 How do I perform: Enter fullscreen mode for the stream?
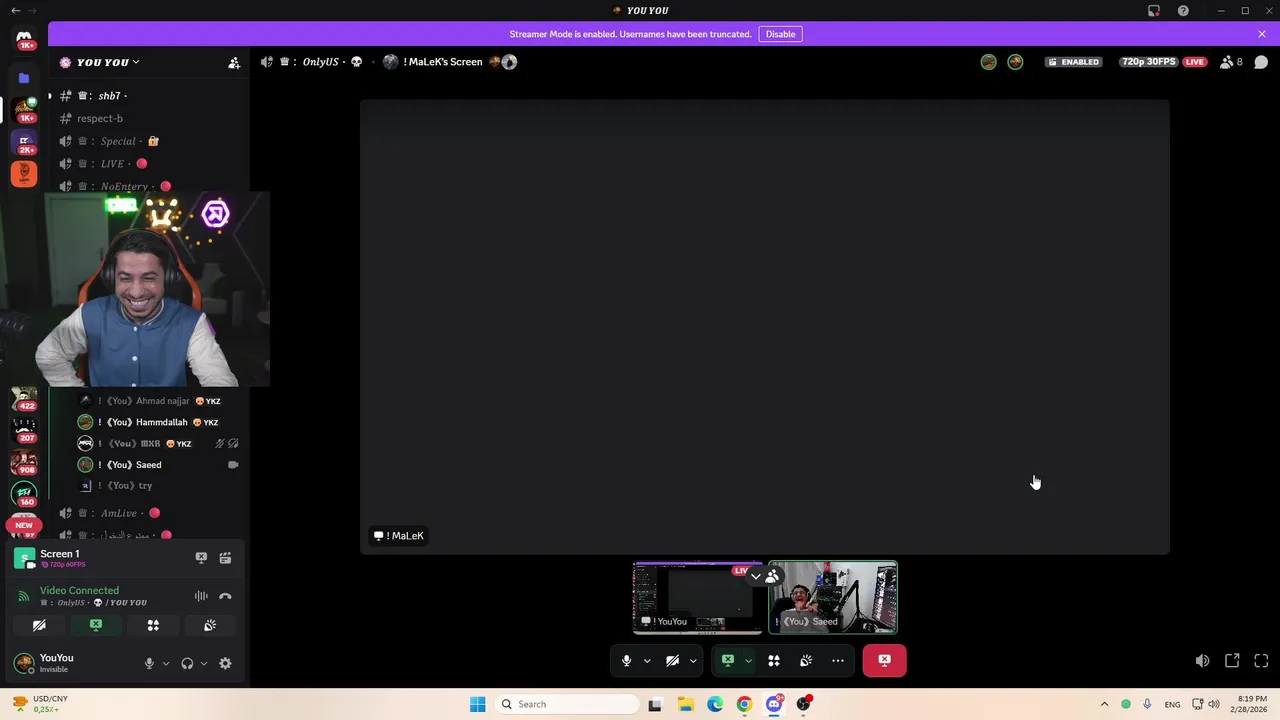pos(1261,661)
